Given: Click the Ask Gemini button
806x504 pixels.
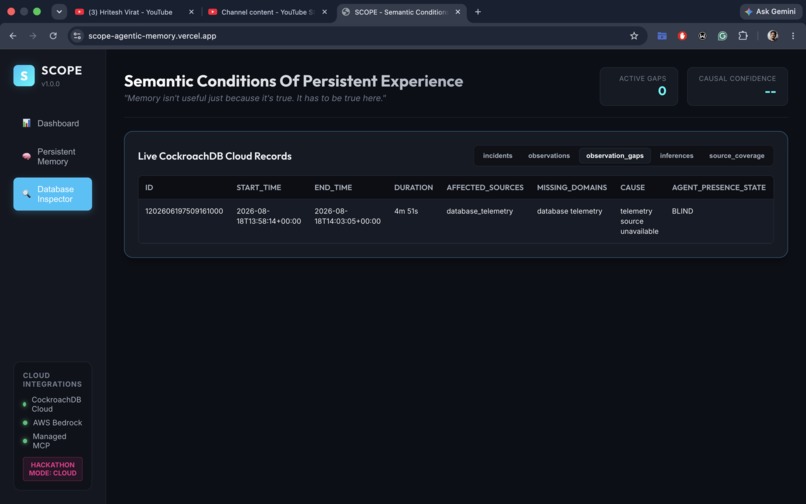Looking at the screenshot, I should tap(770, 11).
